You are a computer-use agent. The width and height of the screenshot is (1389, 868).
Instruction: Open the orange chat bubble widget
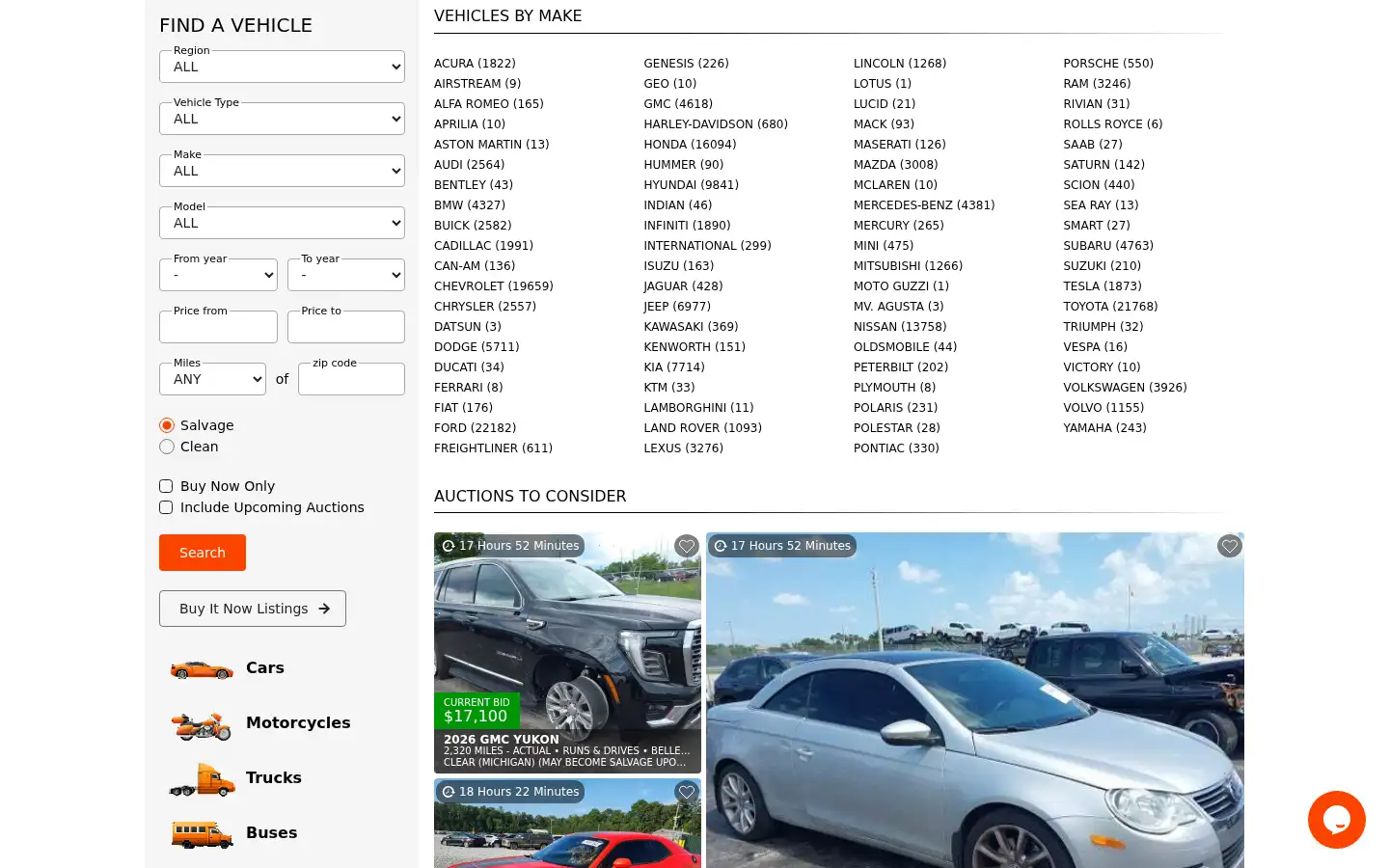coord(1337,820)
